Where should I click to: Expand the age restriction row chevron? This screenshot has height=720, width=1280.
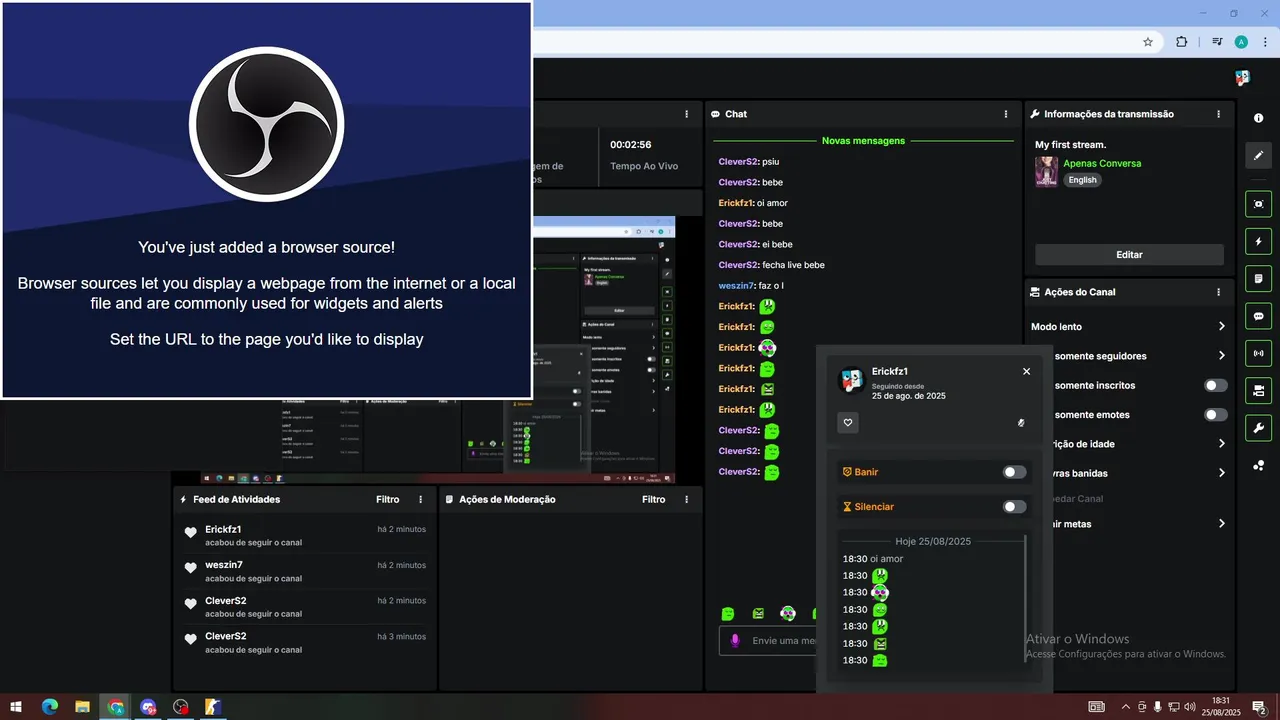[1222, 443]
